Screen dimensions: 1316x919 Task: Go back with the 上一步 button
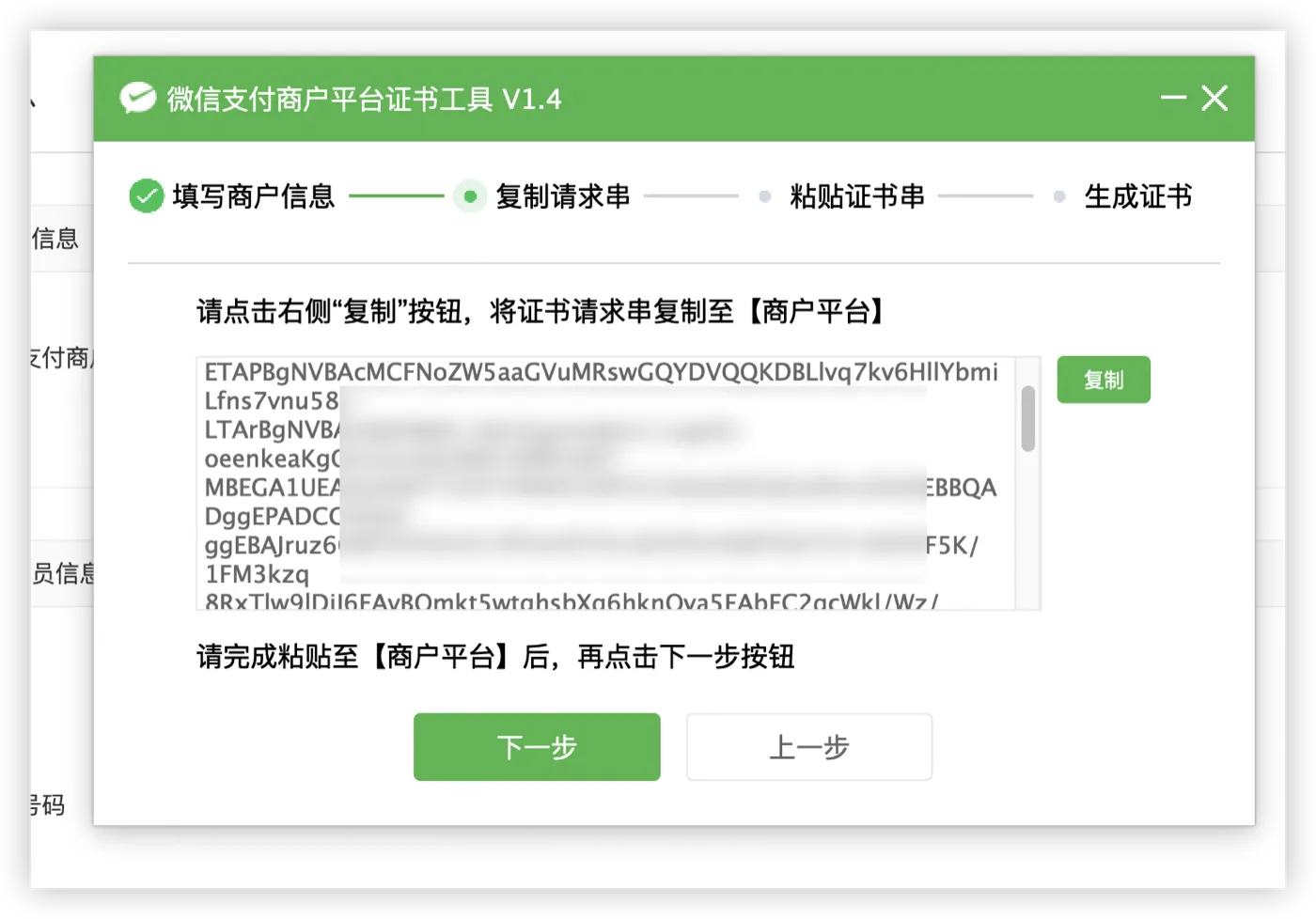(809, 747)
